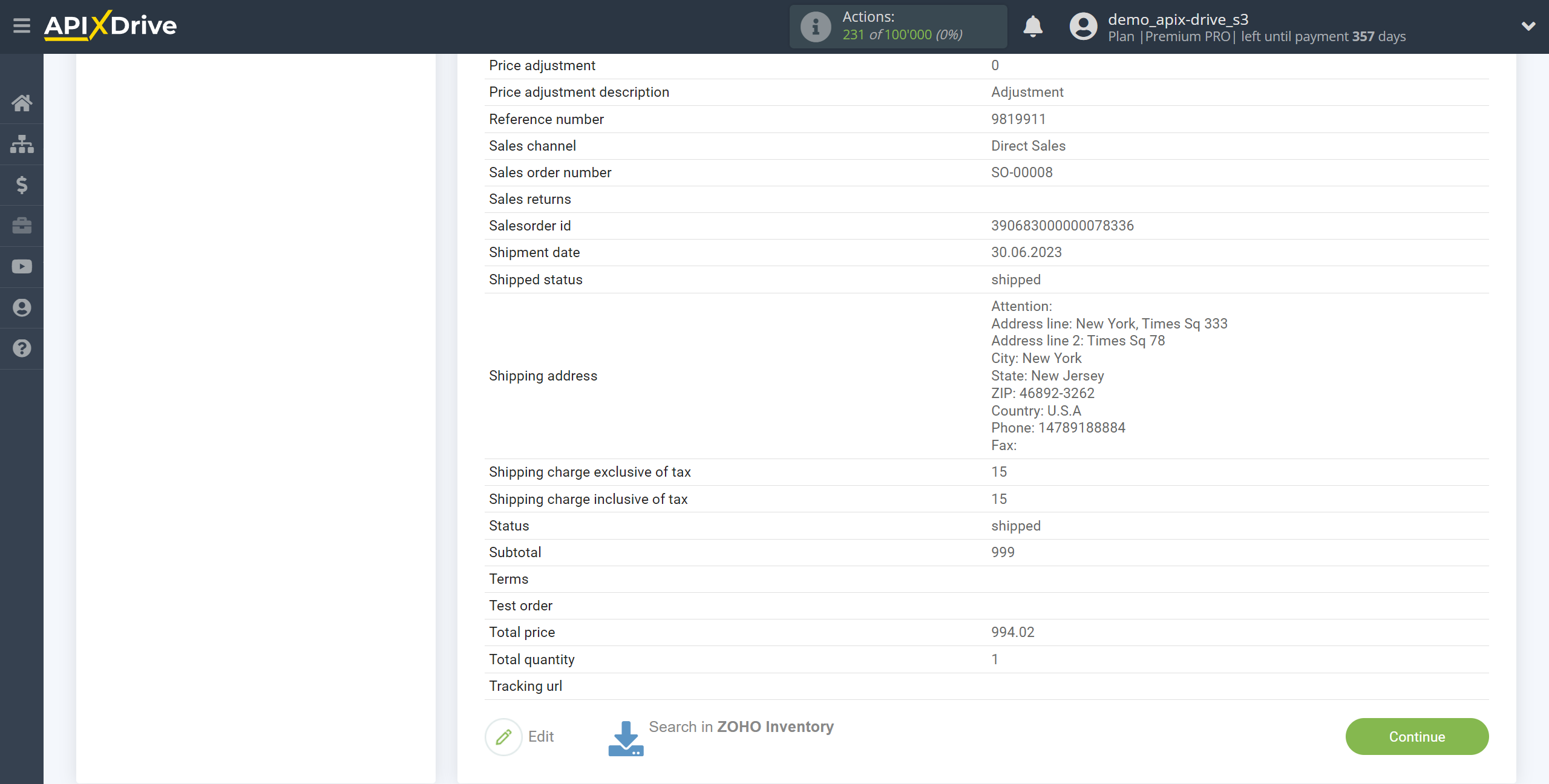This screenshot has height=784, width=1549.
Task: Click the ApiX-Drive logo
Action: [110, 25]
